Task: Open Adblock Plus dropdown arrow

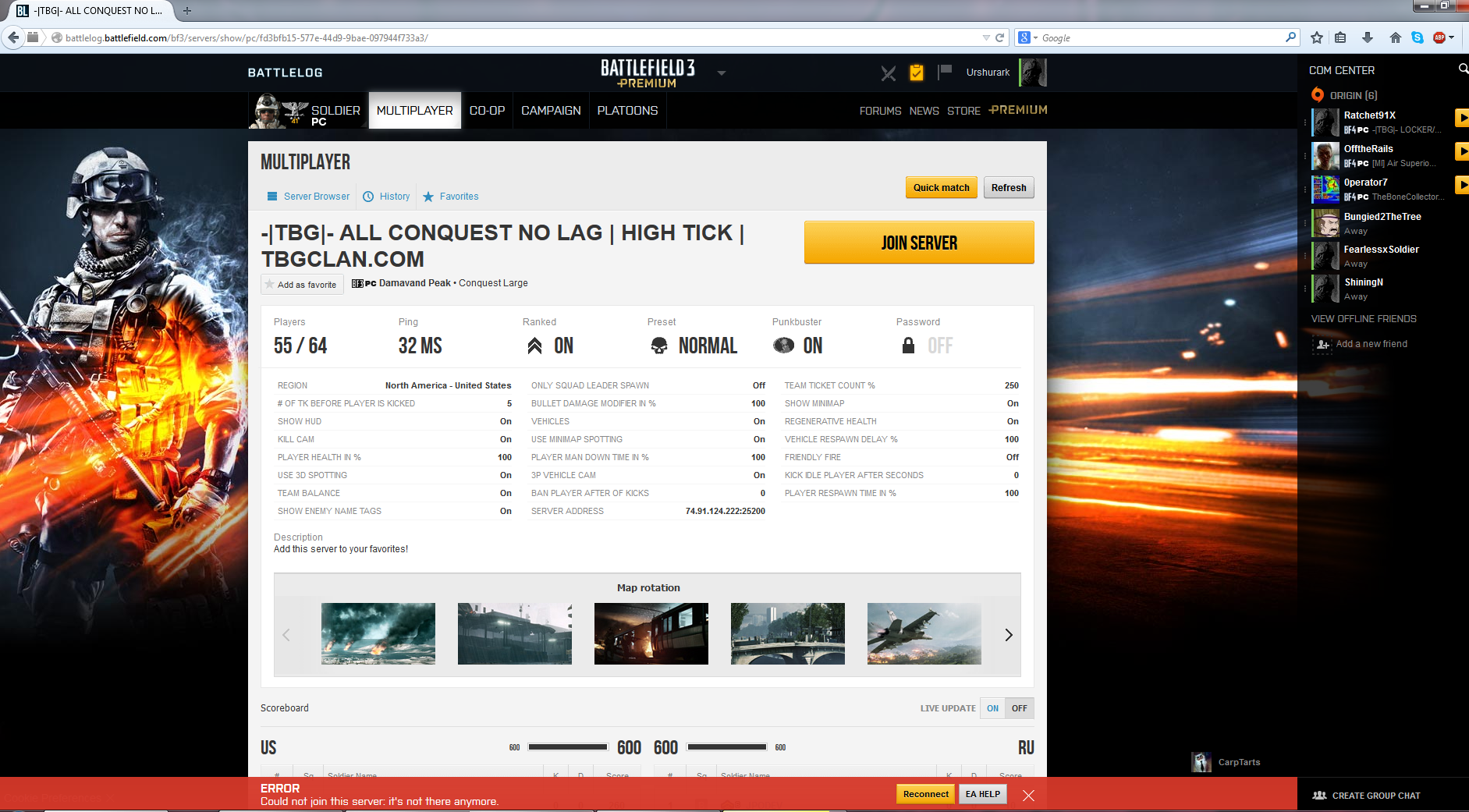Action: click(1451, 37)
